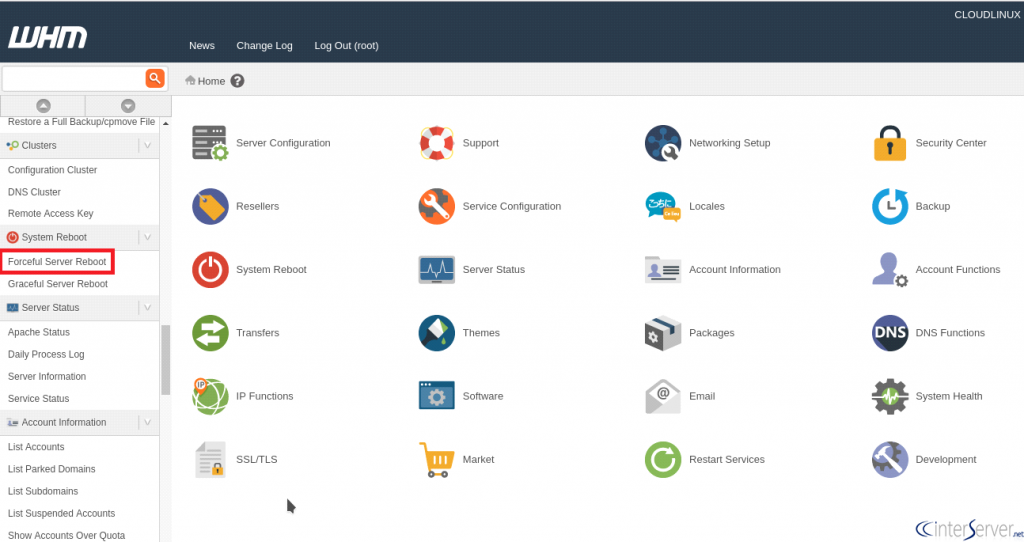This screenshot has width=1024, height=542.
Task: Collapse the Clusters sidebar section
Action: [x=148, y=146]
